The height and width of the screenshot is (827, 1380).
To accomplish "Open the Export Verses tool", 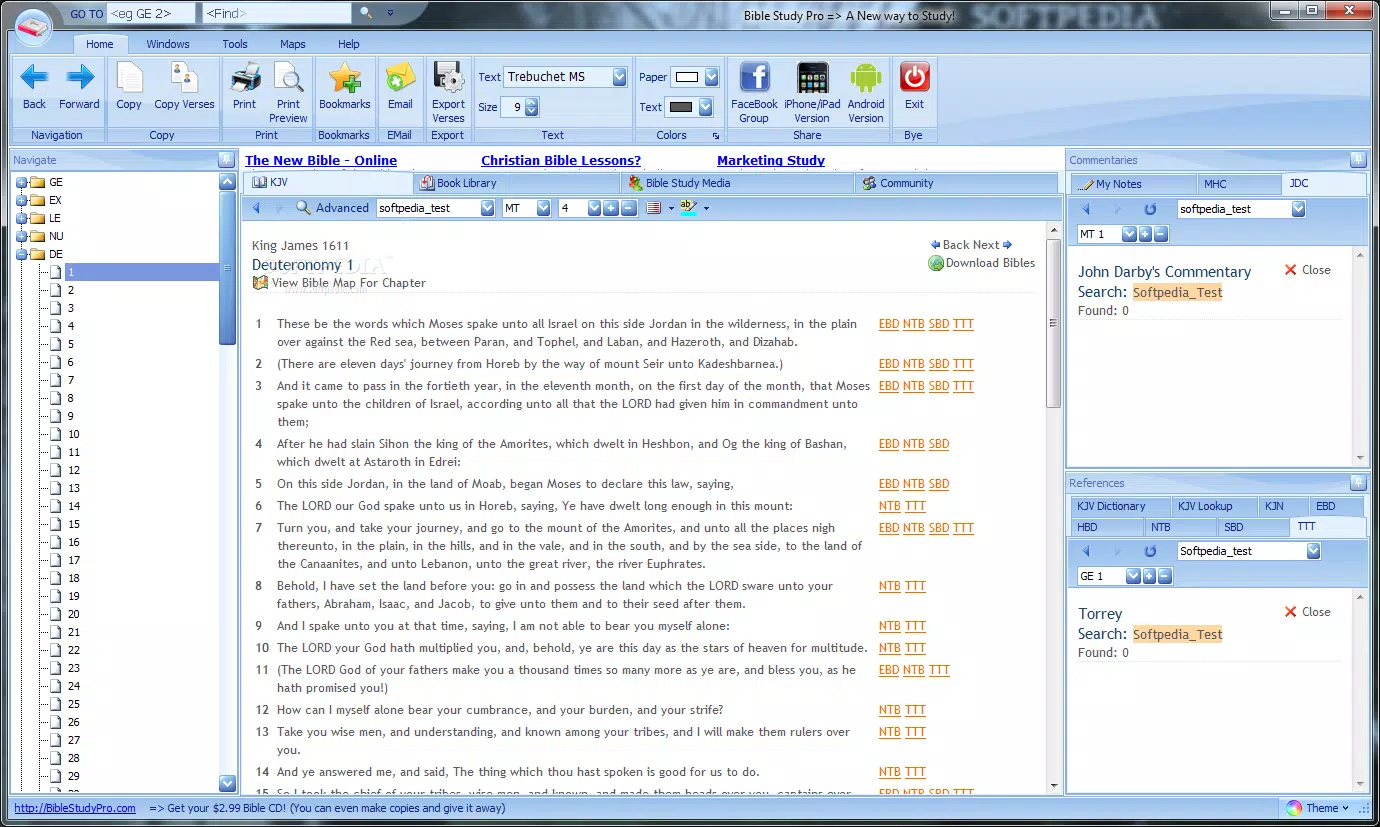I will 448,93.
